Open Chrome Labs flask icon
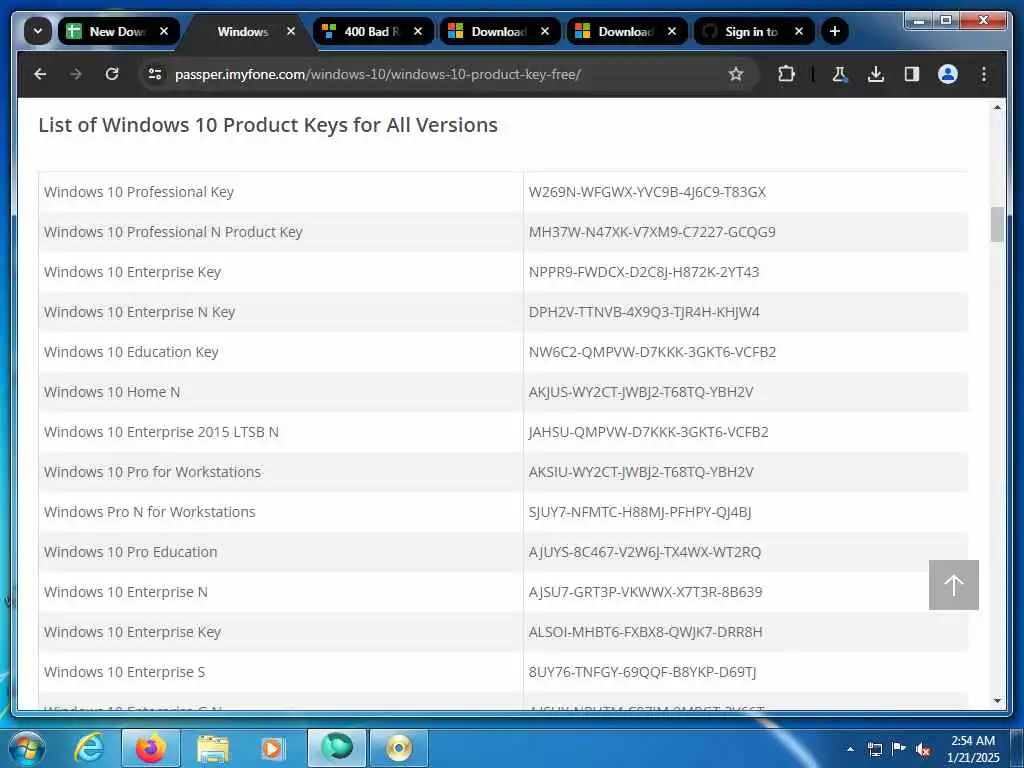Image resolution: width=1024 pixels, height=768 pixels. click(x=840, y=74)
